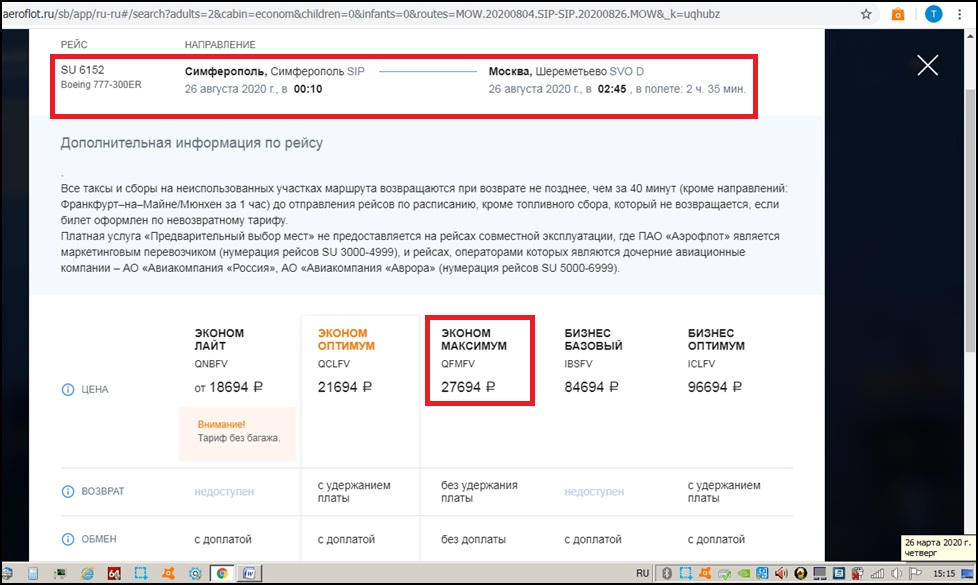Image resolution: width=978 pixels, height=585 pixels.
Task: Open the Word document in the taskbar
Action: [x=249, y=573]
